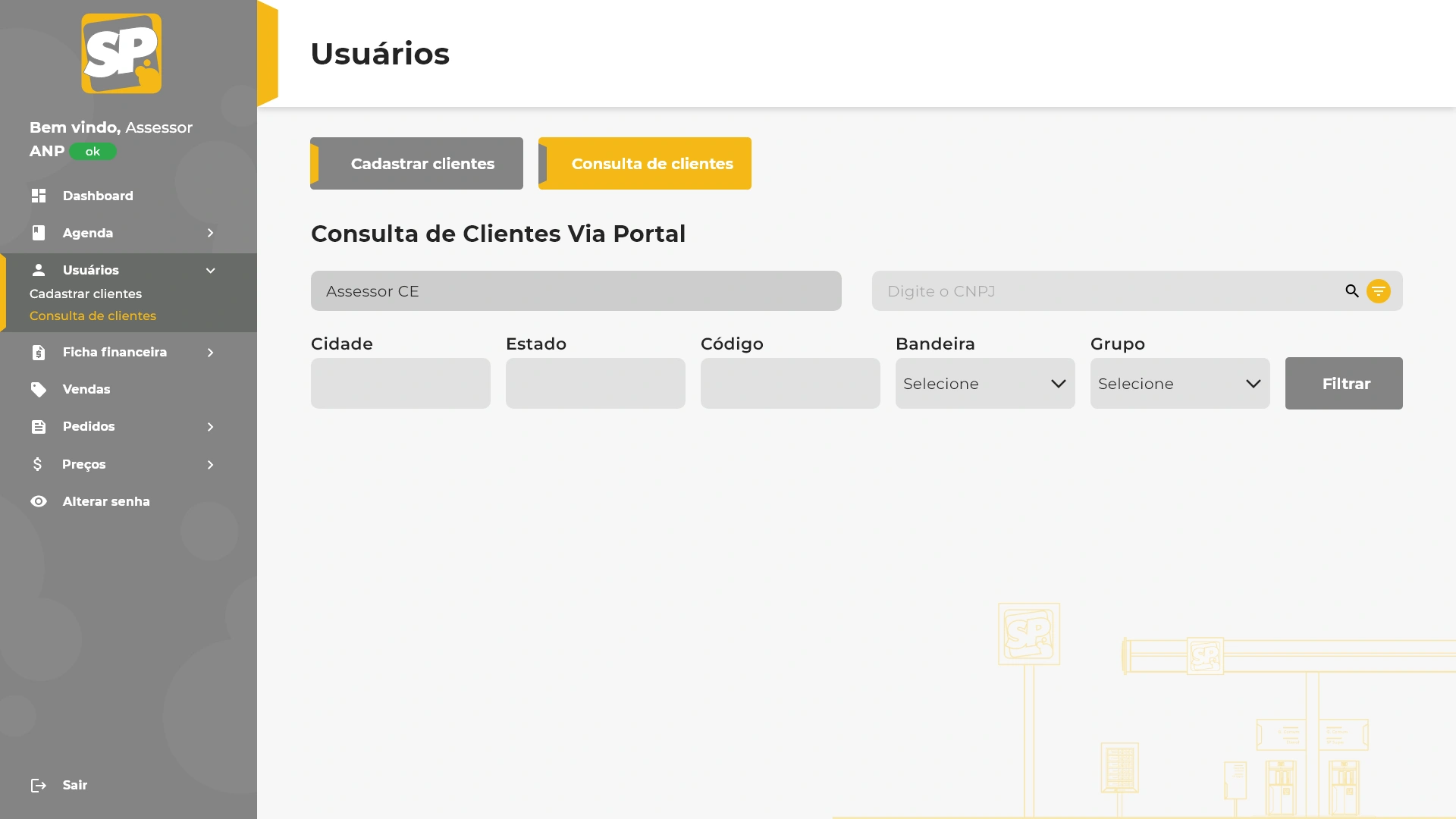
Task: Click the Sair logout icon
Action: point(39,786)
